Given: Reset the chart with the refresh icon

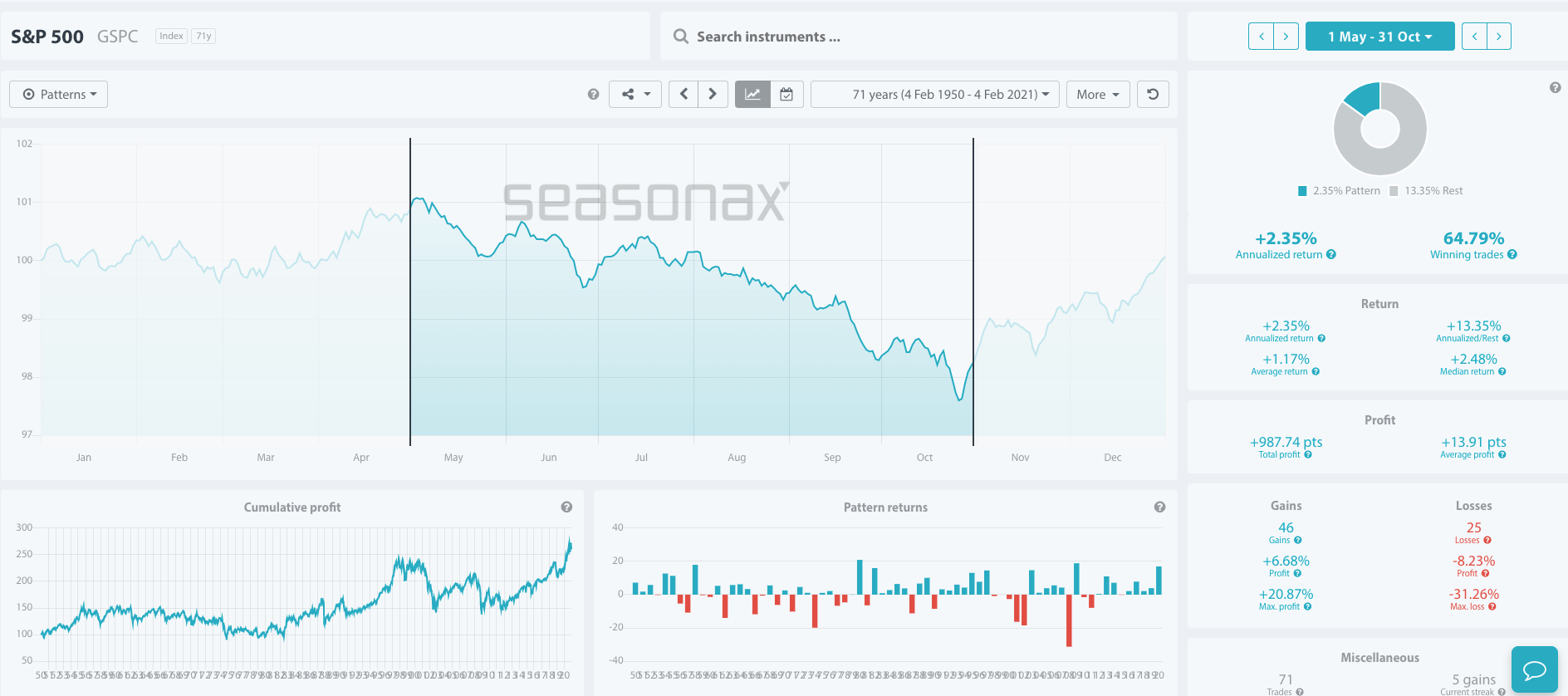Looking at the screenshot, I should tap(1153, 94).
